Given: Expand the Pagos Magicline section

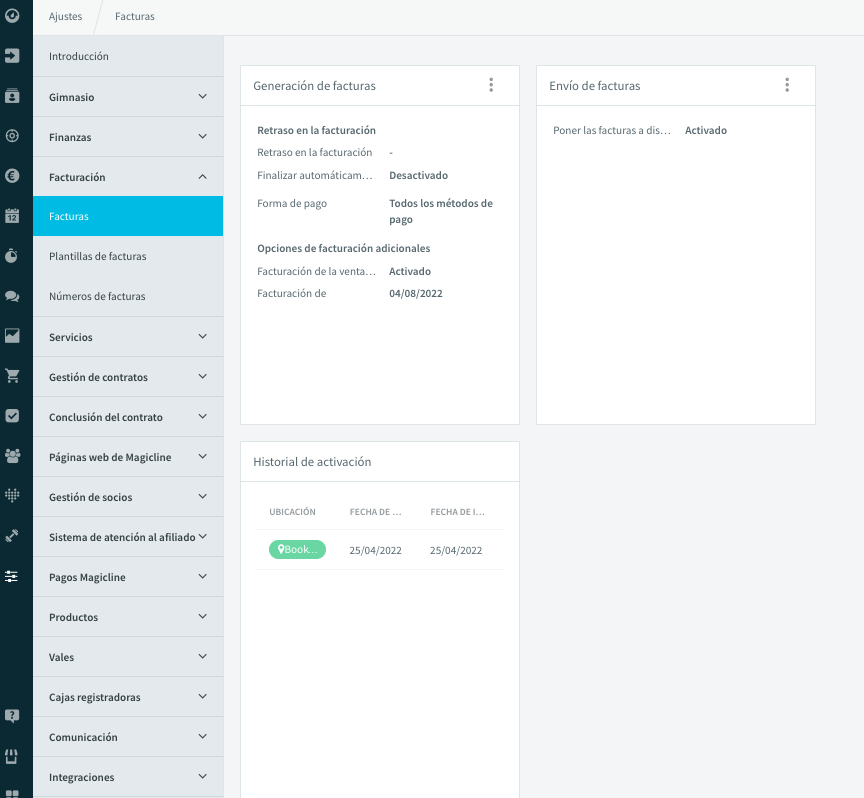Looking at the screenshot, I should coord(128,577).
